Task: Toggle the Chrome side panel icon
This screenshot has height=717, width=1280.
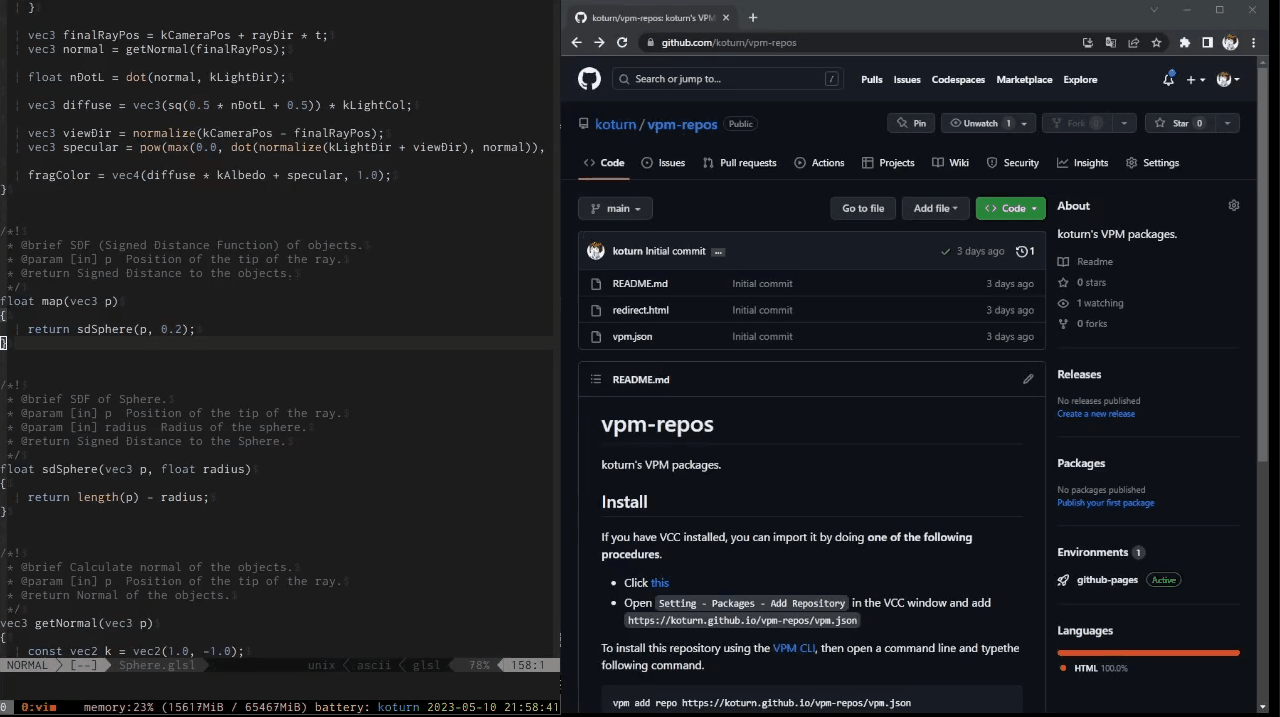Action: coord(1208,43)
